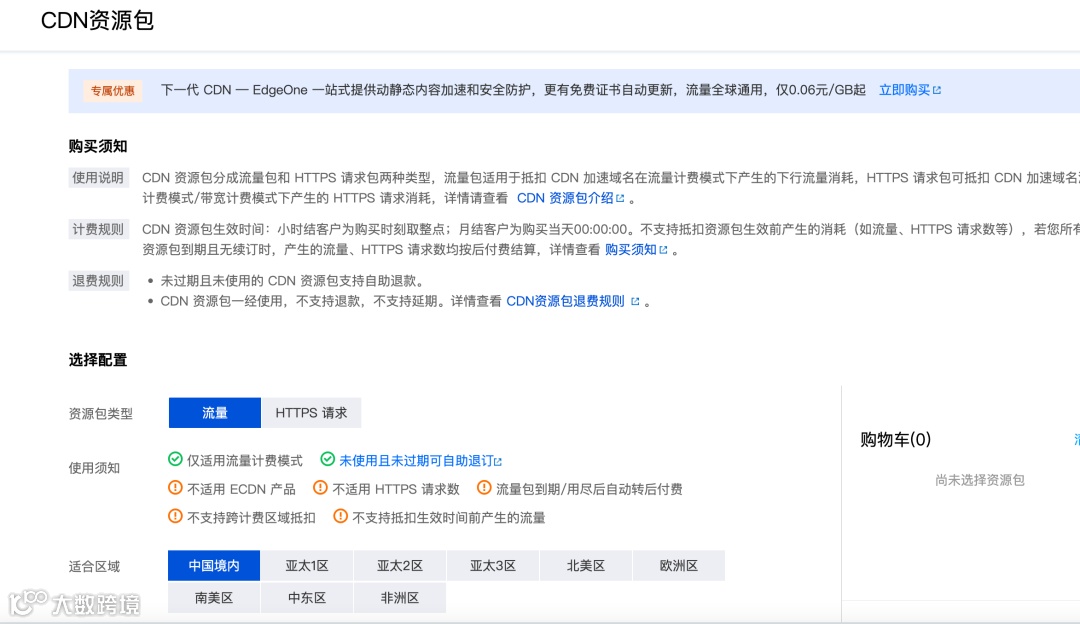Click the 选择配置 section heading
1080x624 pixels.
click(x=98, y=360)
